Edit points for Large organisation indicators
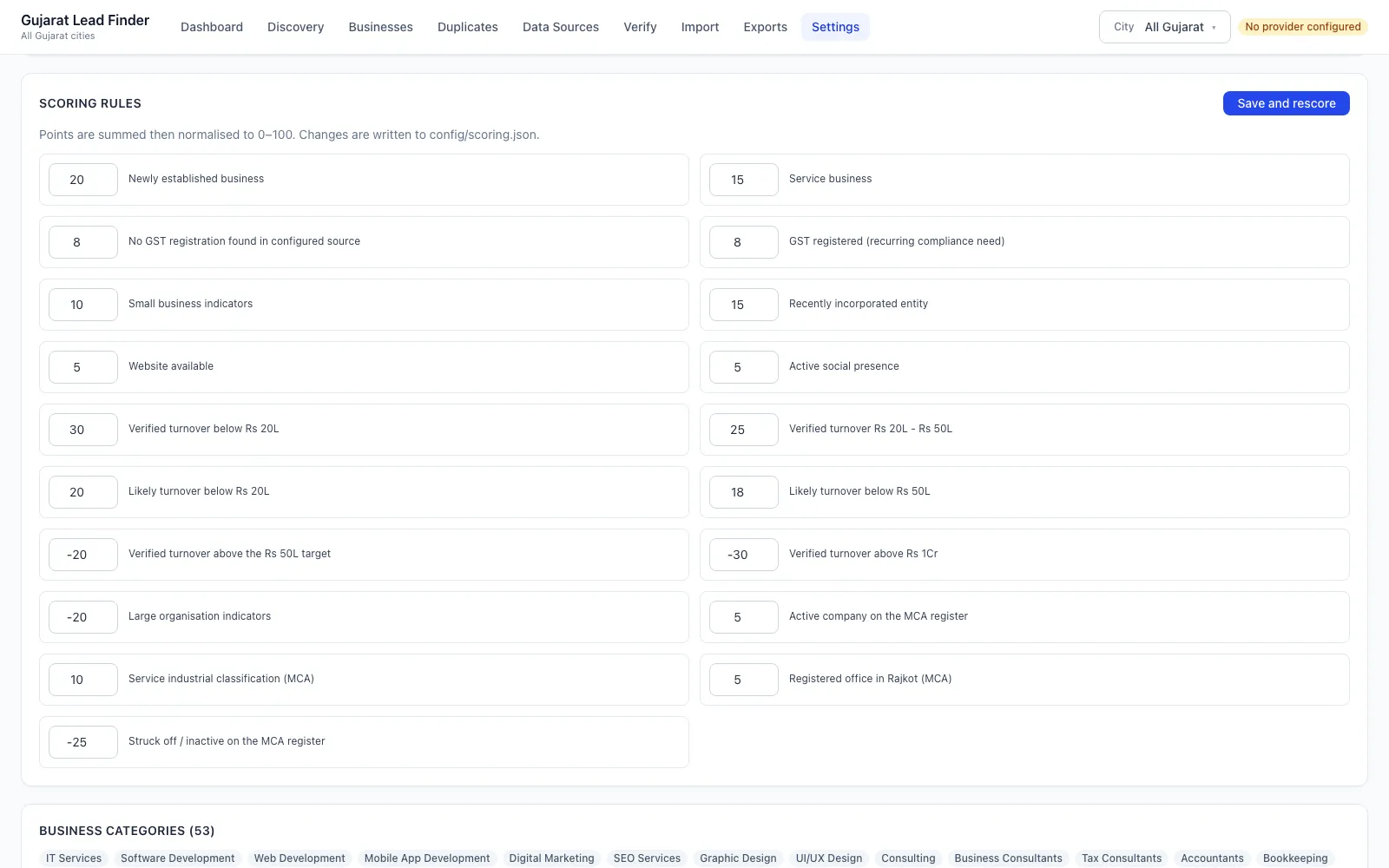Screen dimensions: 1389x868 83,617
